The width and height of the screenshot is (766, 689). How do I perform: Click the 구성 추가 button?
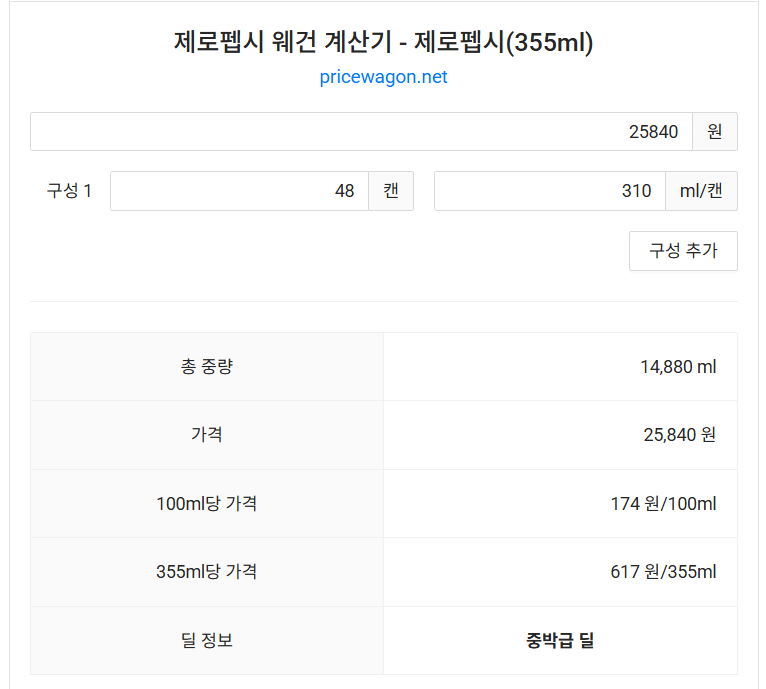tap(683, 251)
